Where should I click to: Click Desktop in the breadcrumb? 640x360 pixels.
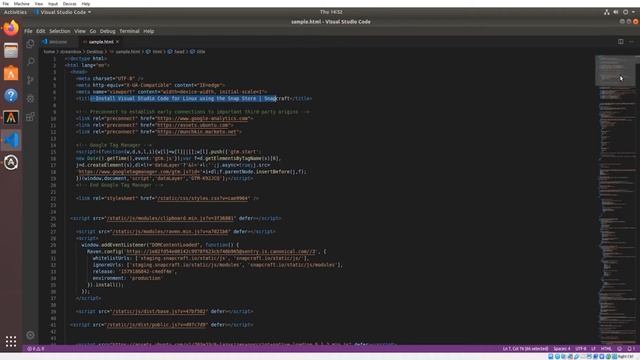coord(95,52)
